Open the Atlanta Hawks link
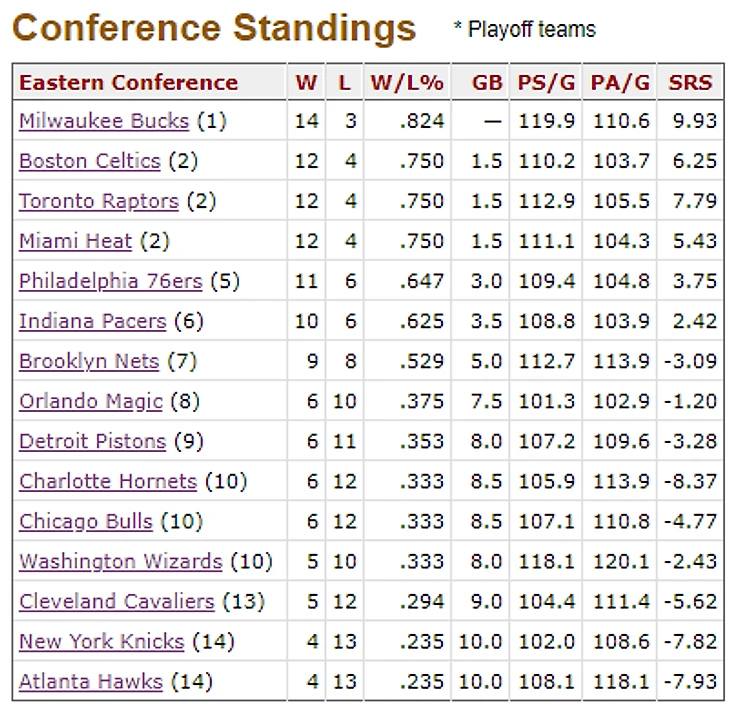 pyautogui.click(x=90, y=681)
